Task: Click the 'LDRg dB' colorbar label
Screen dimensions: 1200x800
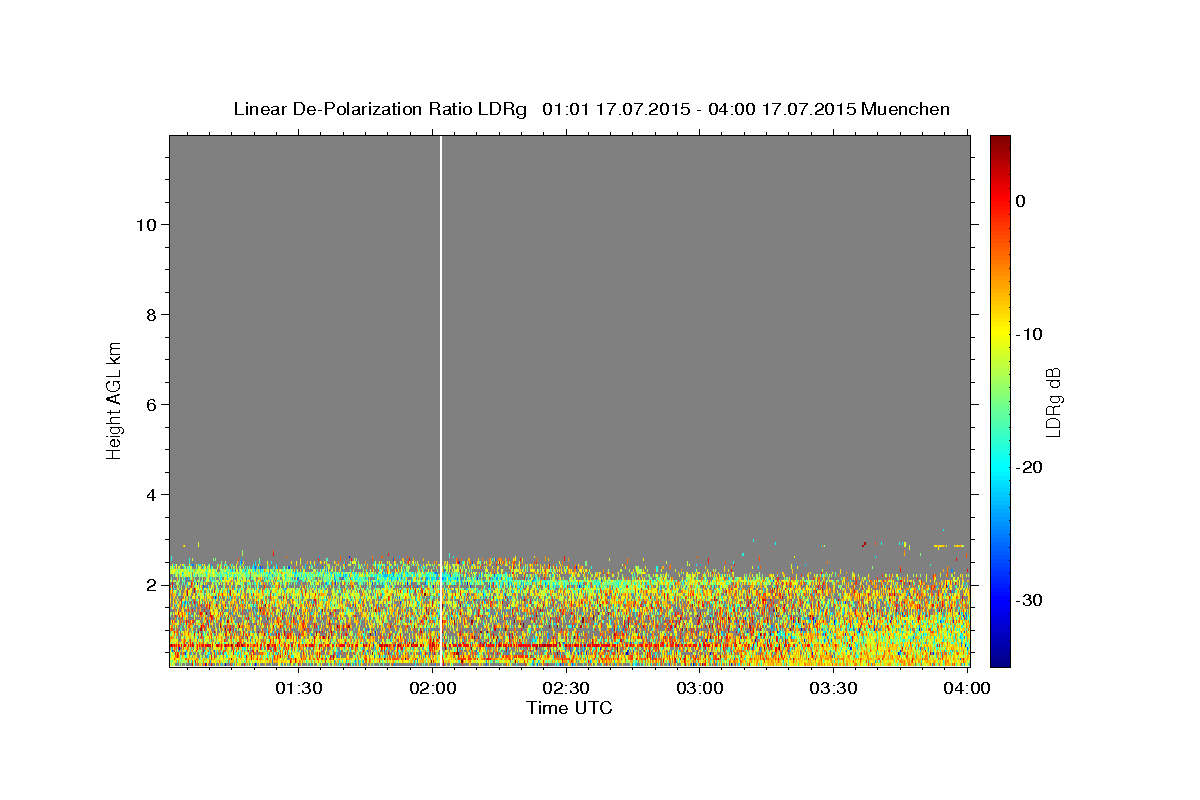Action: 1053,402
